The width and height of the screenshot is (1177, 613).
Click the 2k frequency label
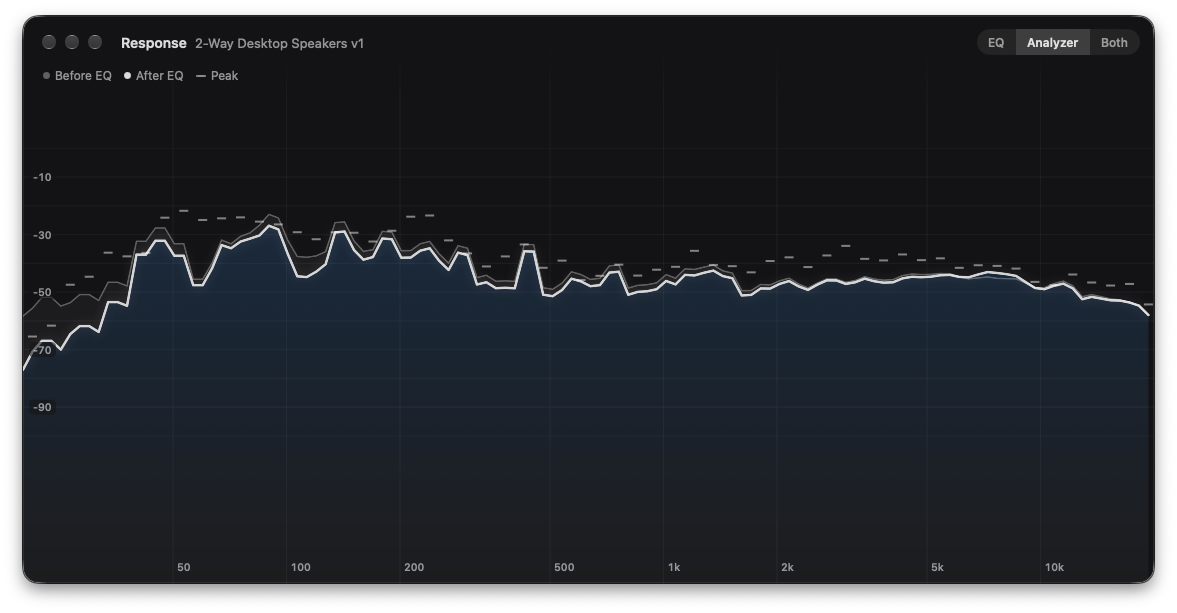tap(787, 567)
